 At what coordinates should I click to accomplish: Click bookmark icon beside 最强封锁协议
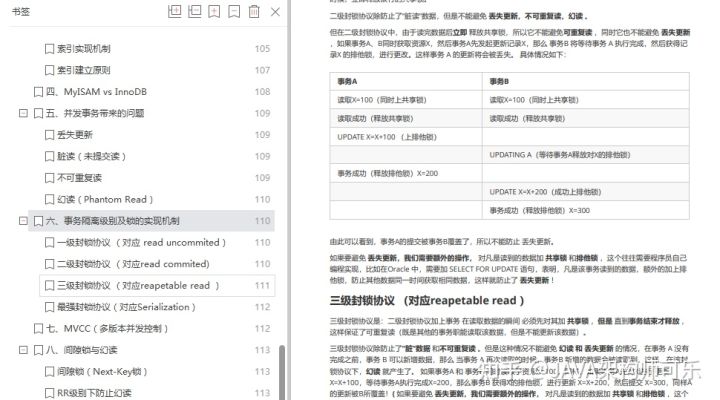tap(50, 307)
